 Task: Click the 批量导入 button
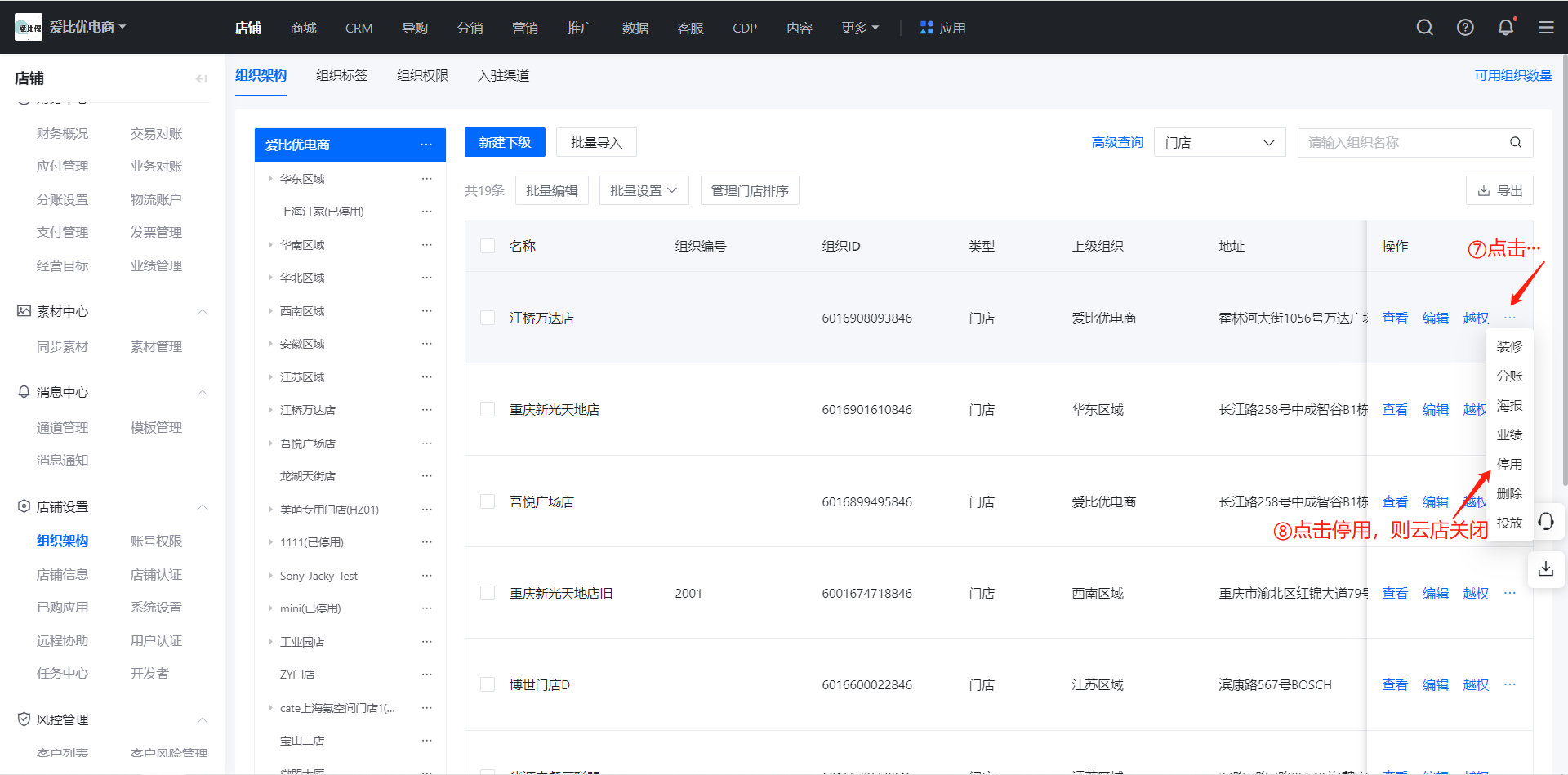point(596,142)
